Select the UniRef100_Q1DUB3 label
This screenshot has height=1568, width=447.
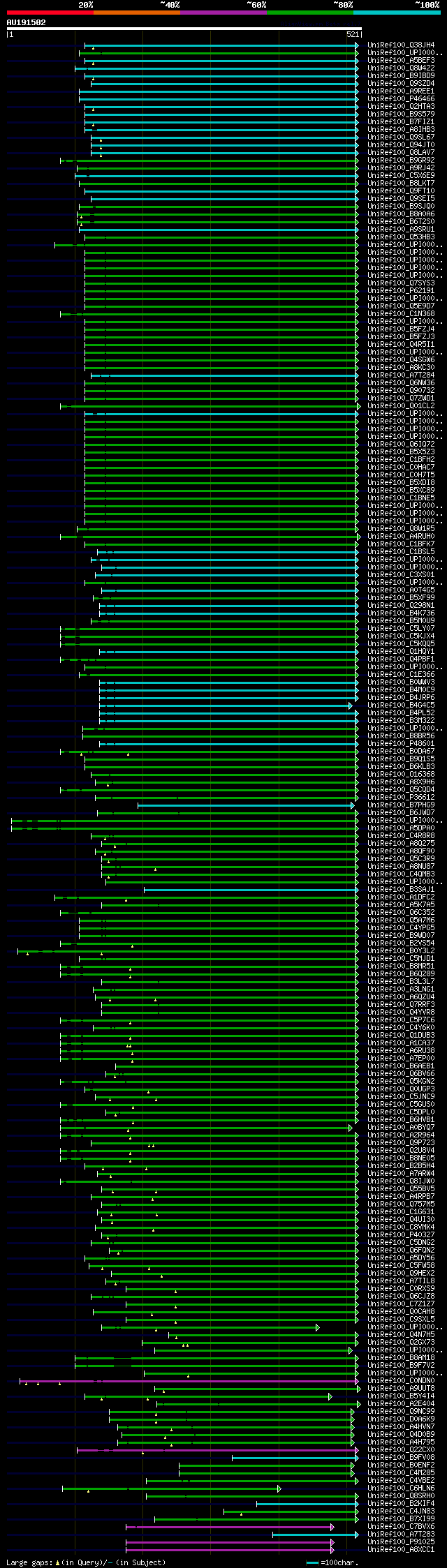click(401, 1036)
